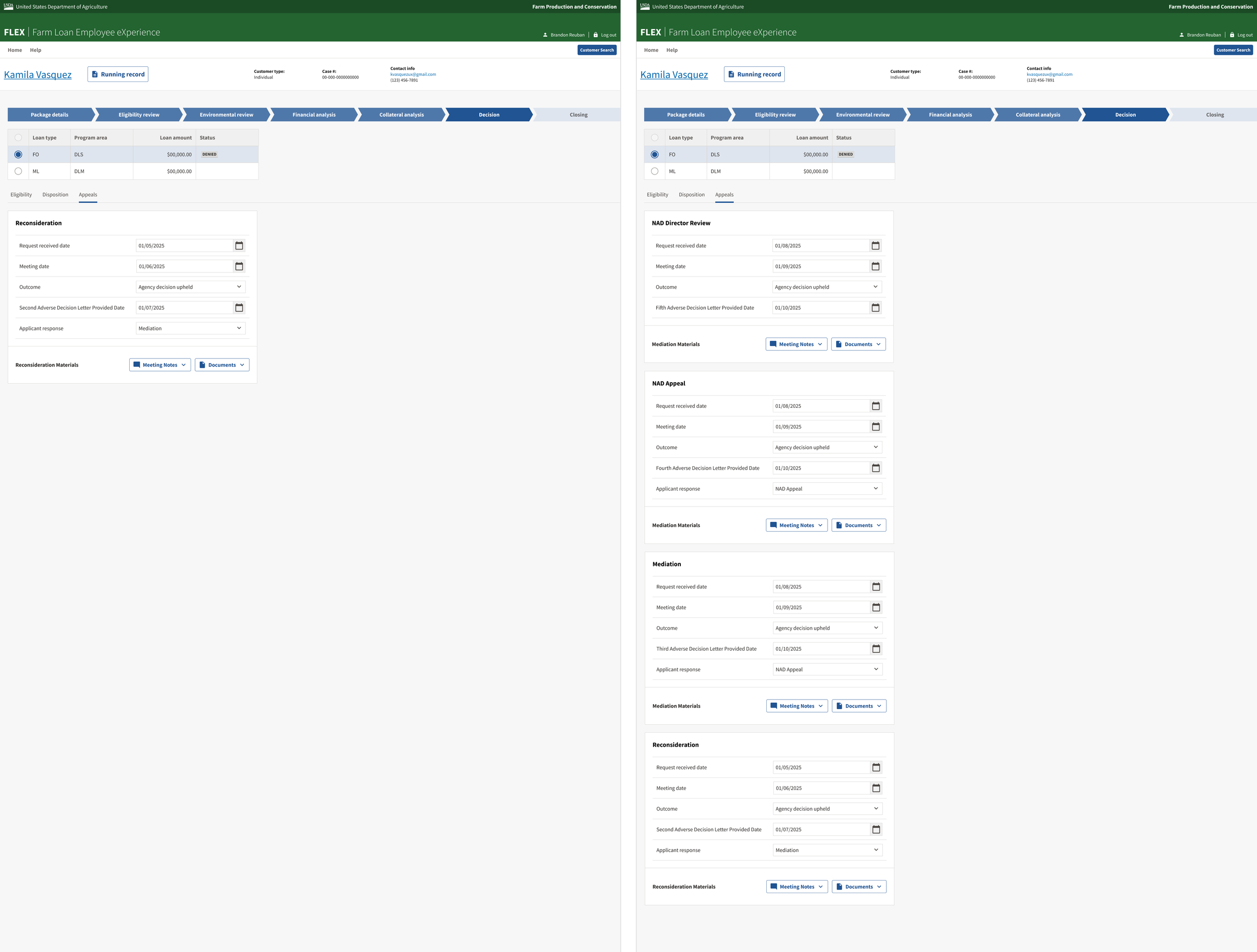Click Log out lock icon in left screen

[x=595, y=35]
